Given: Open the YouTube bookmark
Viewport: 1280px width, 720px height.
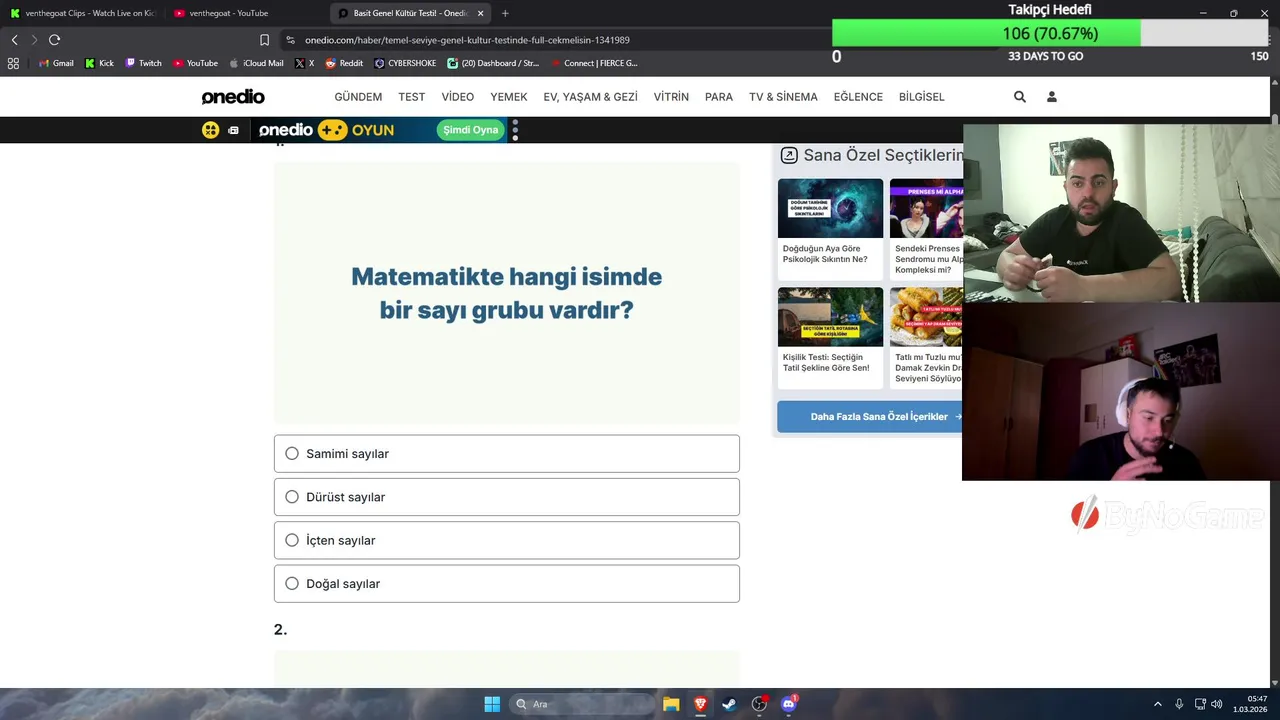Looking at the screenshot, I should [195, 63].
